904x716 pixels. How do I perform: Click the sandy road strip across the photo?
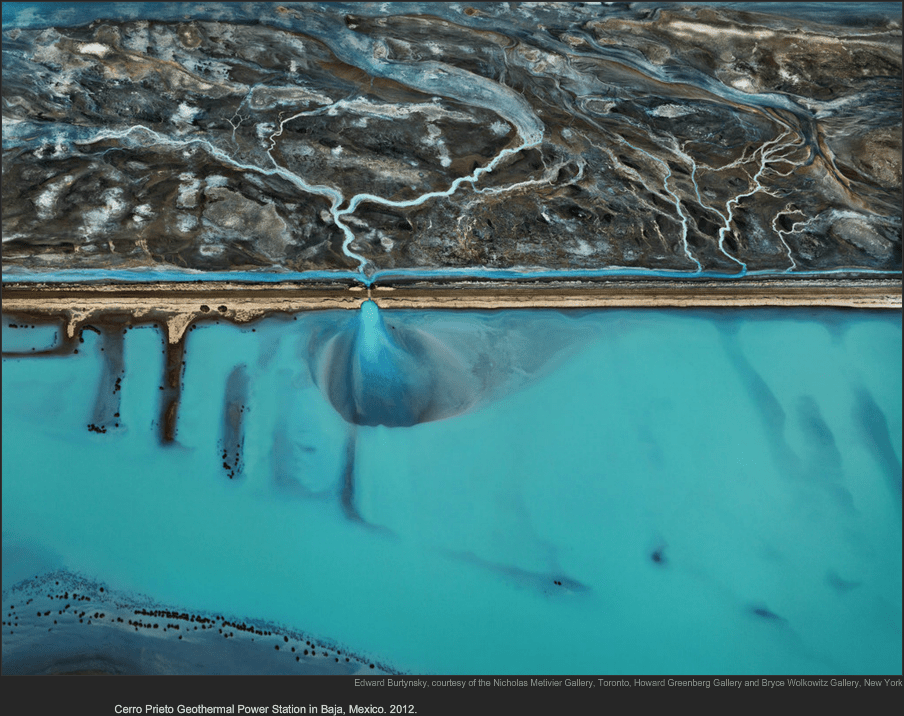point(600,297)
